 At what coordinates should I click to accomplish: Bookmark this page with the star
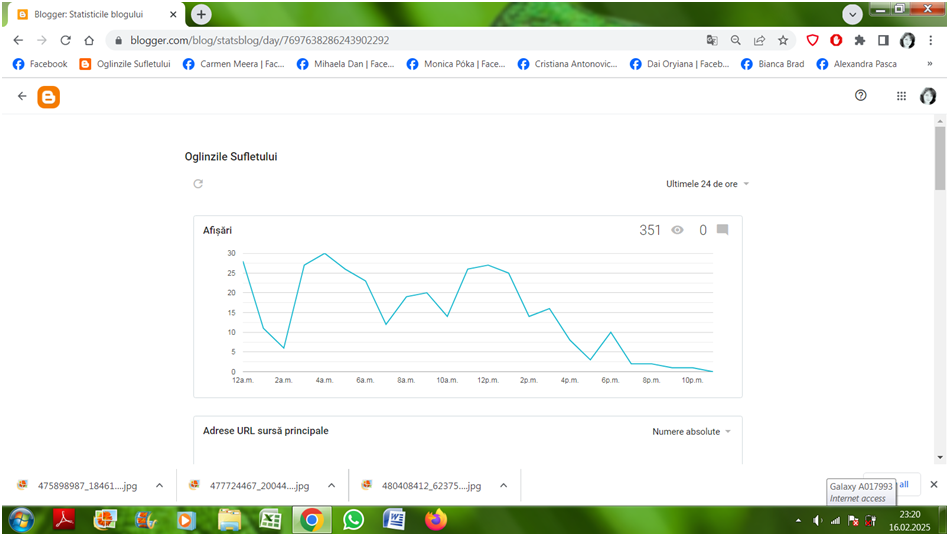(783, 41)
